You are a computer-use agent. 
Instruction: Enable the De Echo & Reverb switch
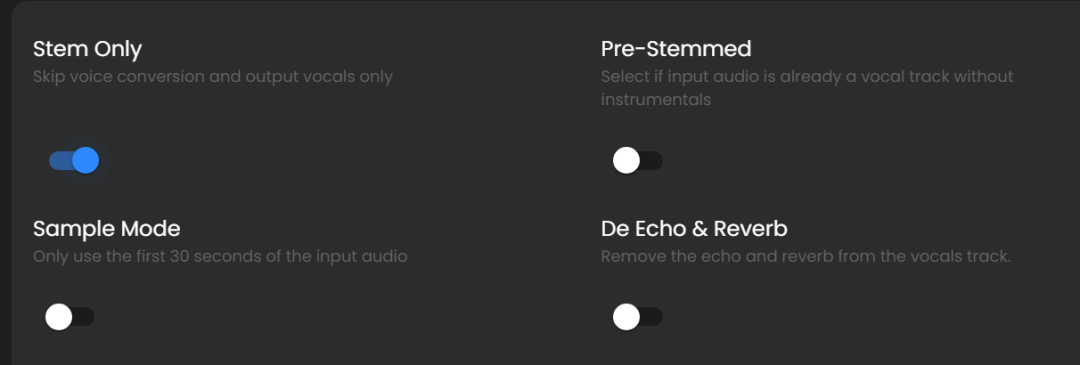coord(638,317)
